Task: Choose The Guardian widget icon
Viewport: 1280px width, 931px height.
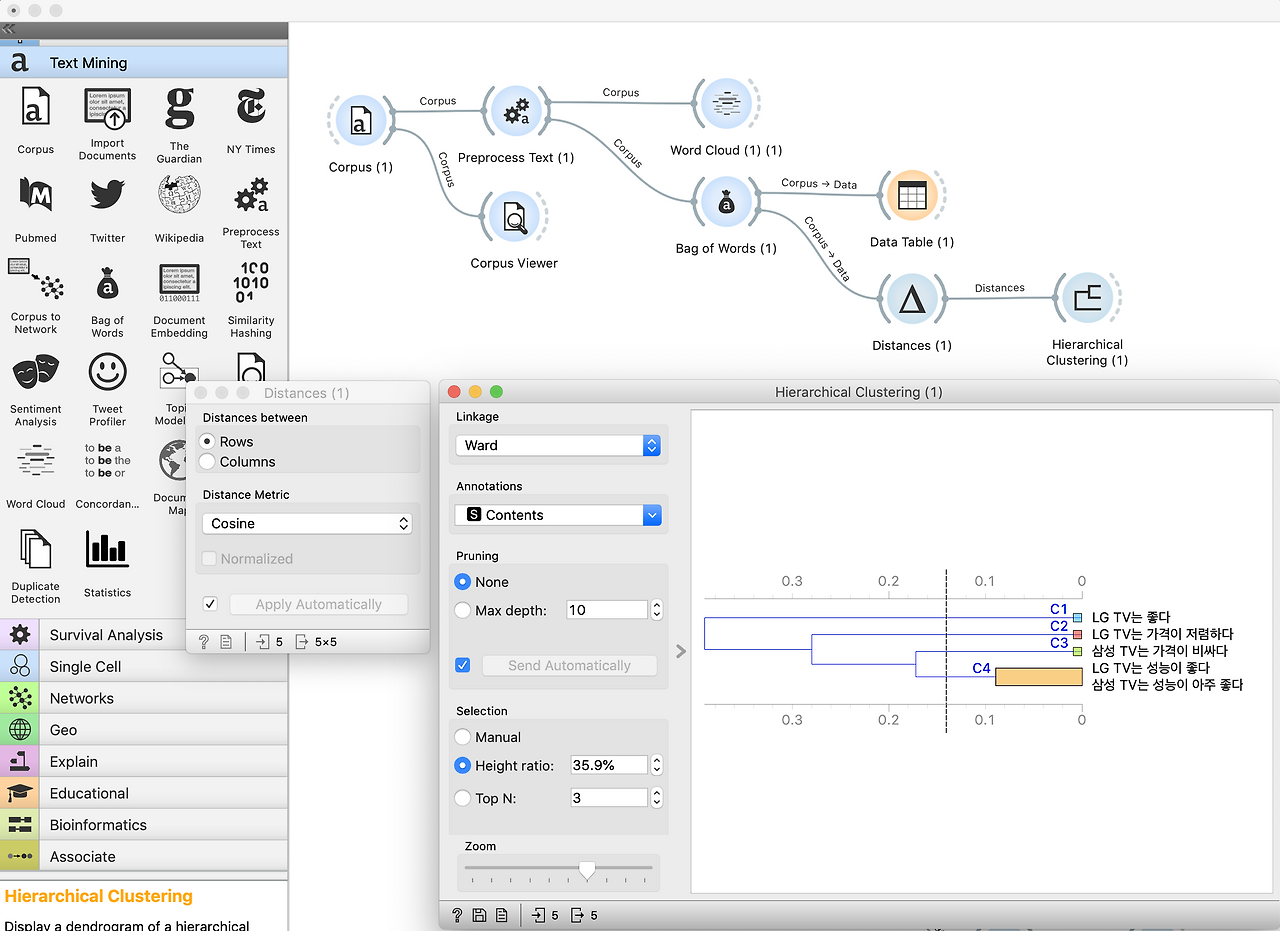Action: coord(179,107)
